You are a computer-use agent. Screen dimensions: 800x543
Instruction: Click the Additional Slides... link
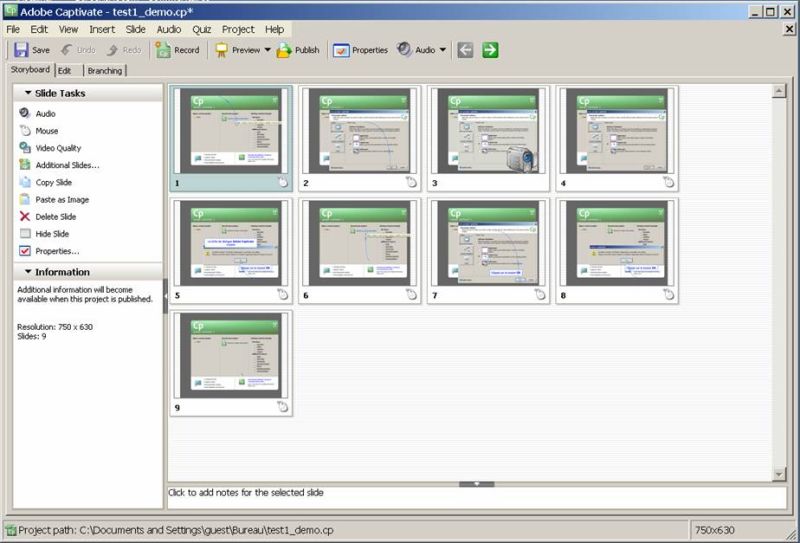(x=67, y=165)
